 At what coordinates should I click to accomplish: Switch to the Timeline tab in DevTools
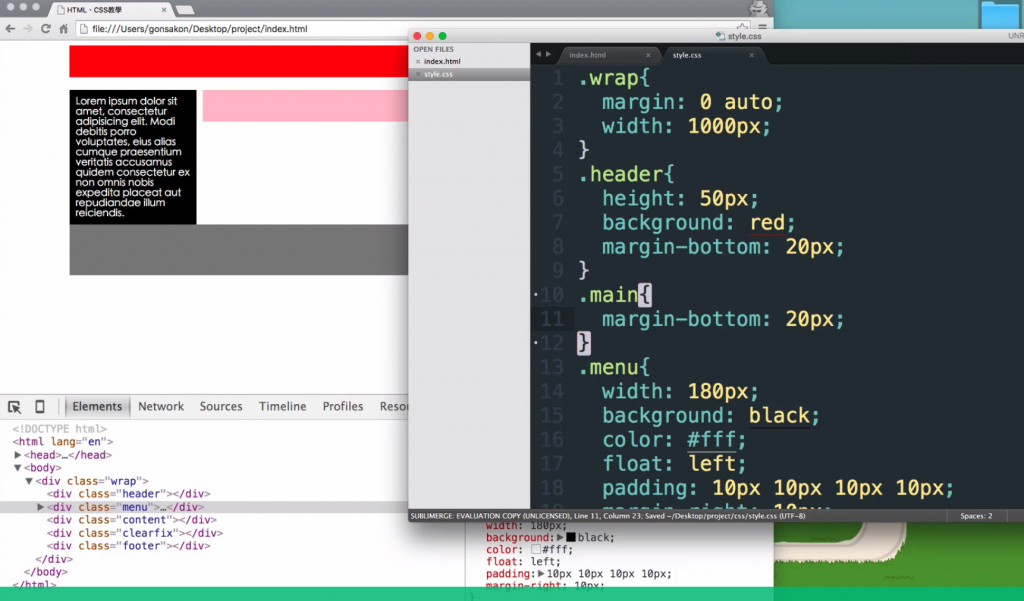[282, 406]
